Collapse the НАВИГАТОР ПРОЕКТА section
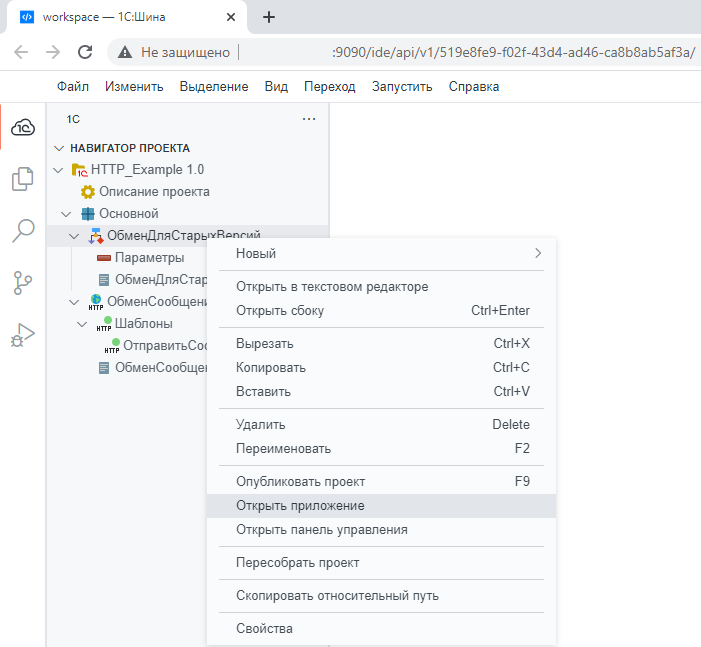 coord(58,148)
